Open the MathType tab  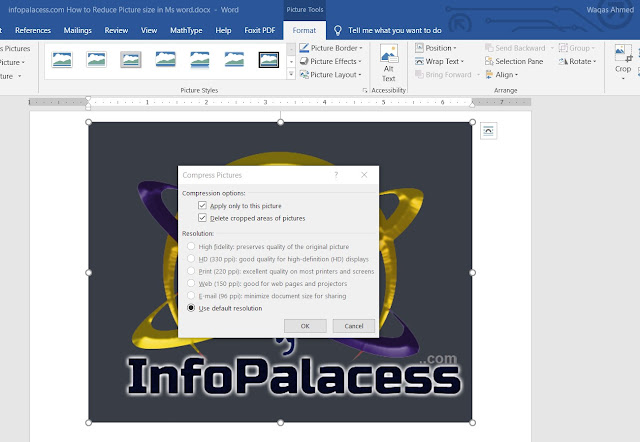click(x=186, y=30)
